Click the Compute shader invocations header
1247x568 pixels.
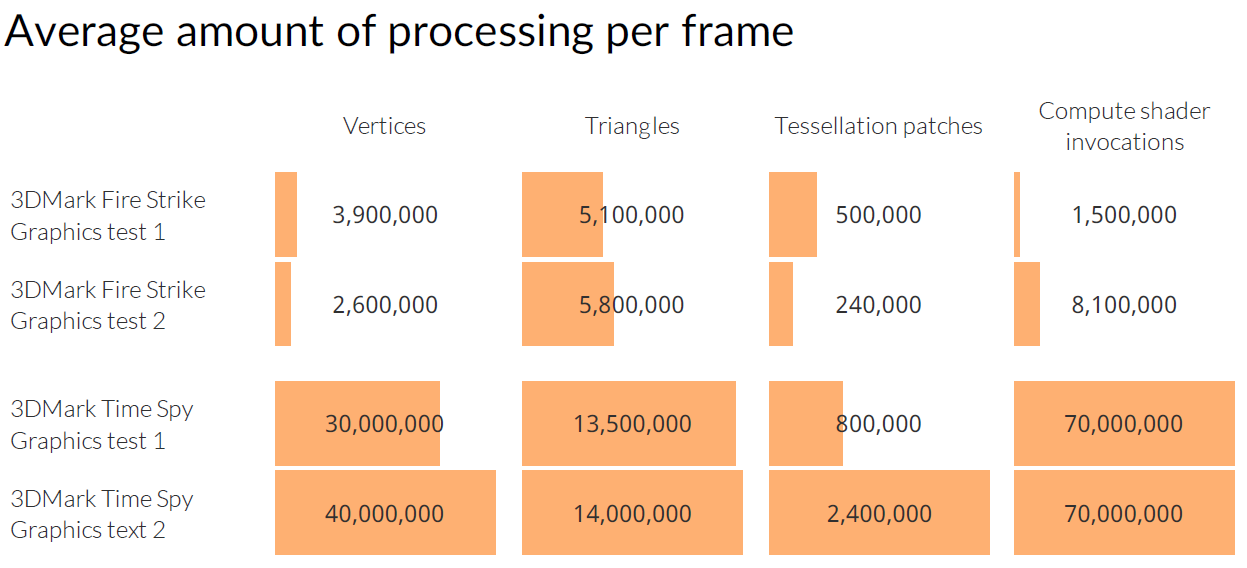(1124, 126)
